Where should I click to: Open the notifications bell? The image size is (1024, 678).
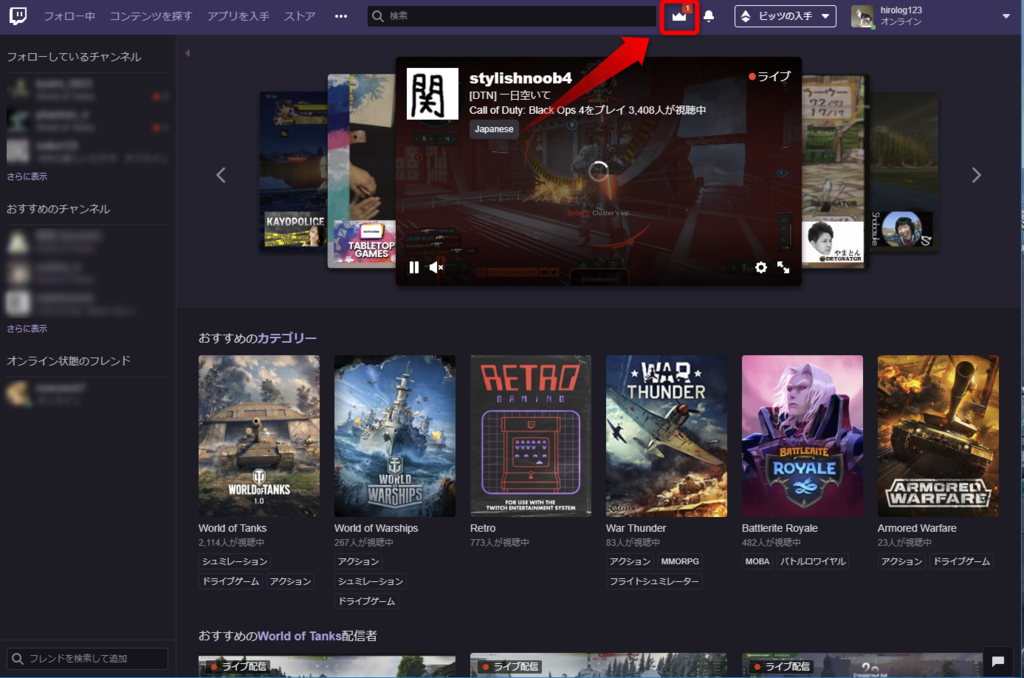click(709, 16)
